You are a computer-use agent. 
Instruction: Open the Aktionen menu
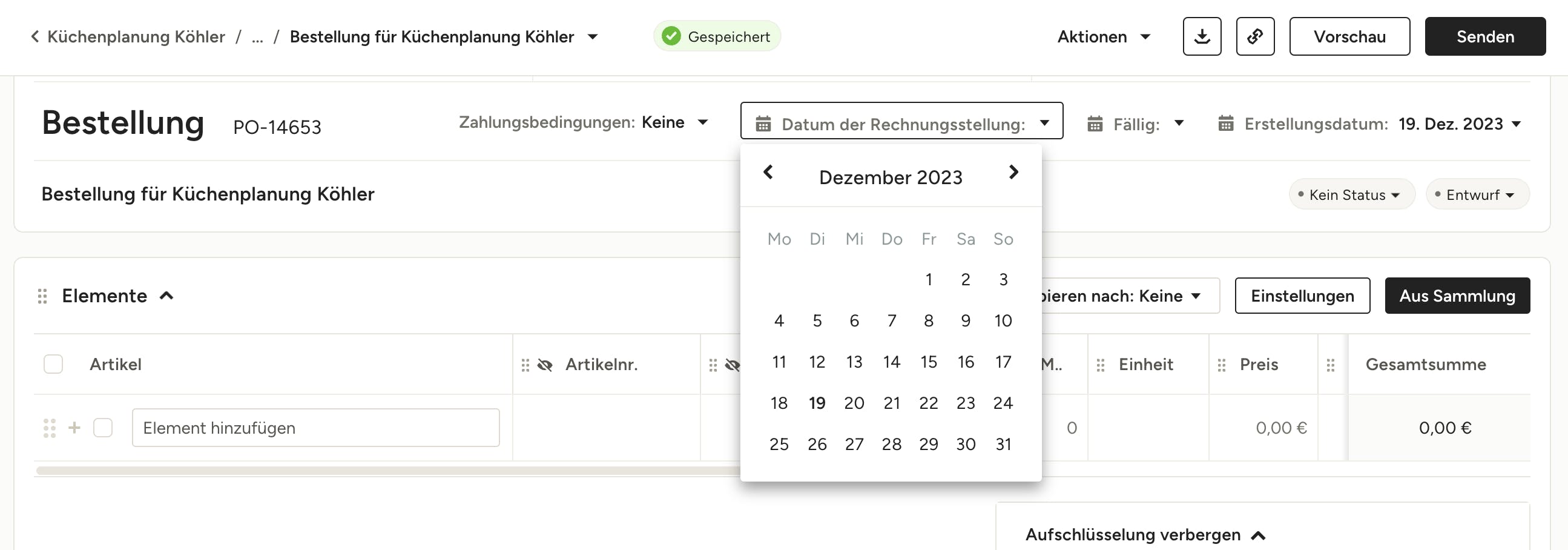coord(1103,36)
